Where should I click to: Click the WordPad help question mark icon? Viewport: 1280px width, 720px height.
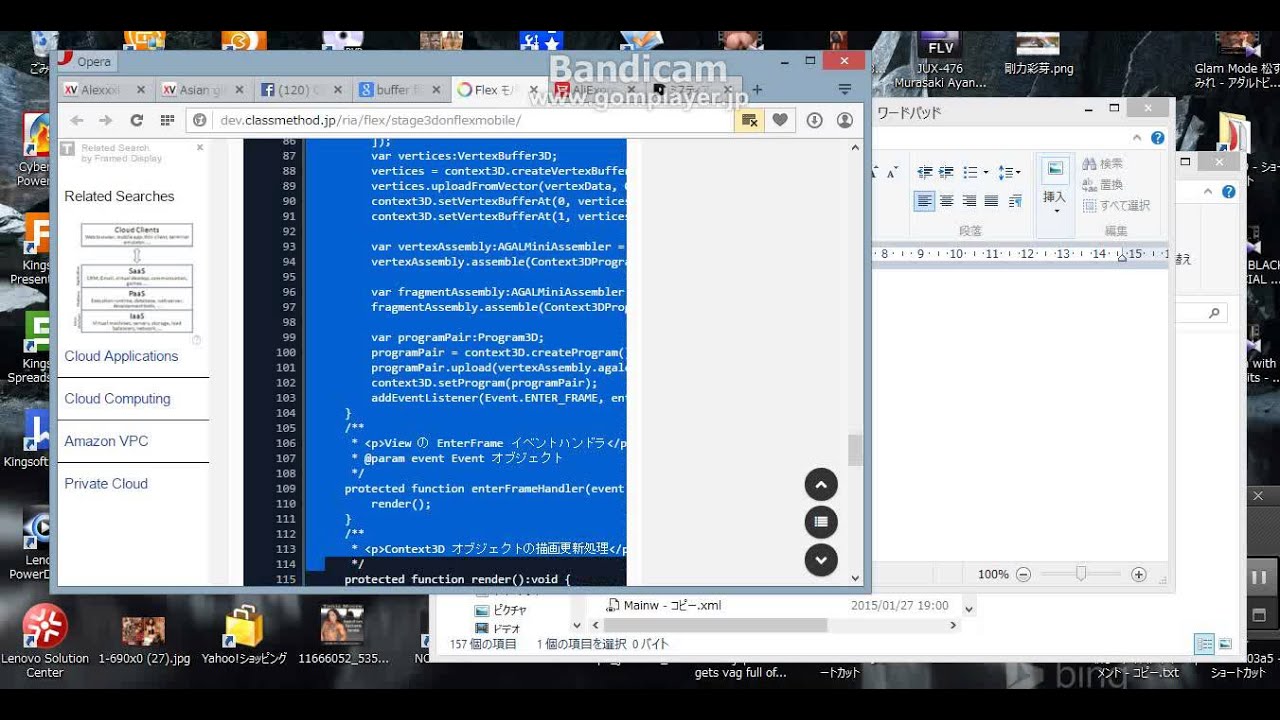1157,138
